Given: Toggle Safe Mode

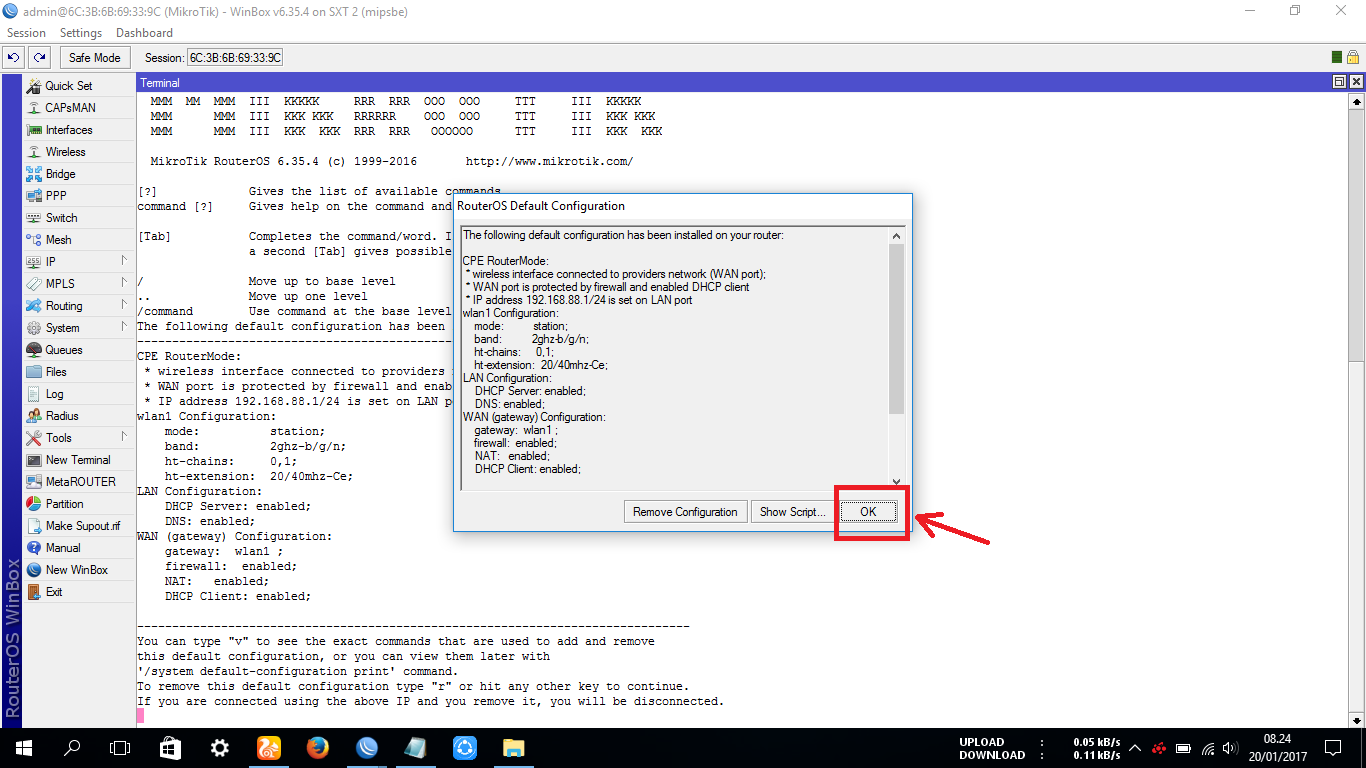Looking at the screenshot, I should pos(94,58).
